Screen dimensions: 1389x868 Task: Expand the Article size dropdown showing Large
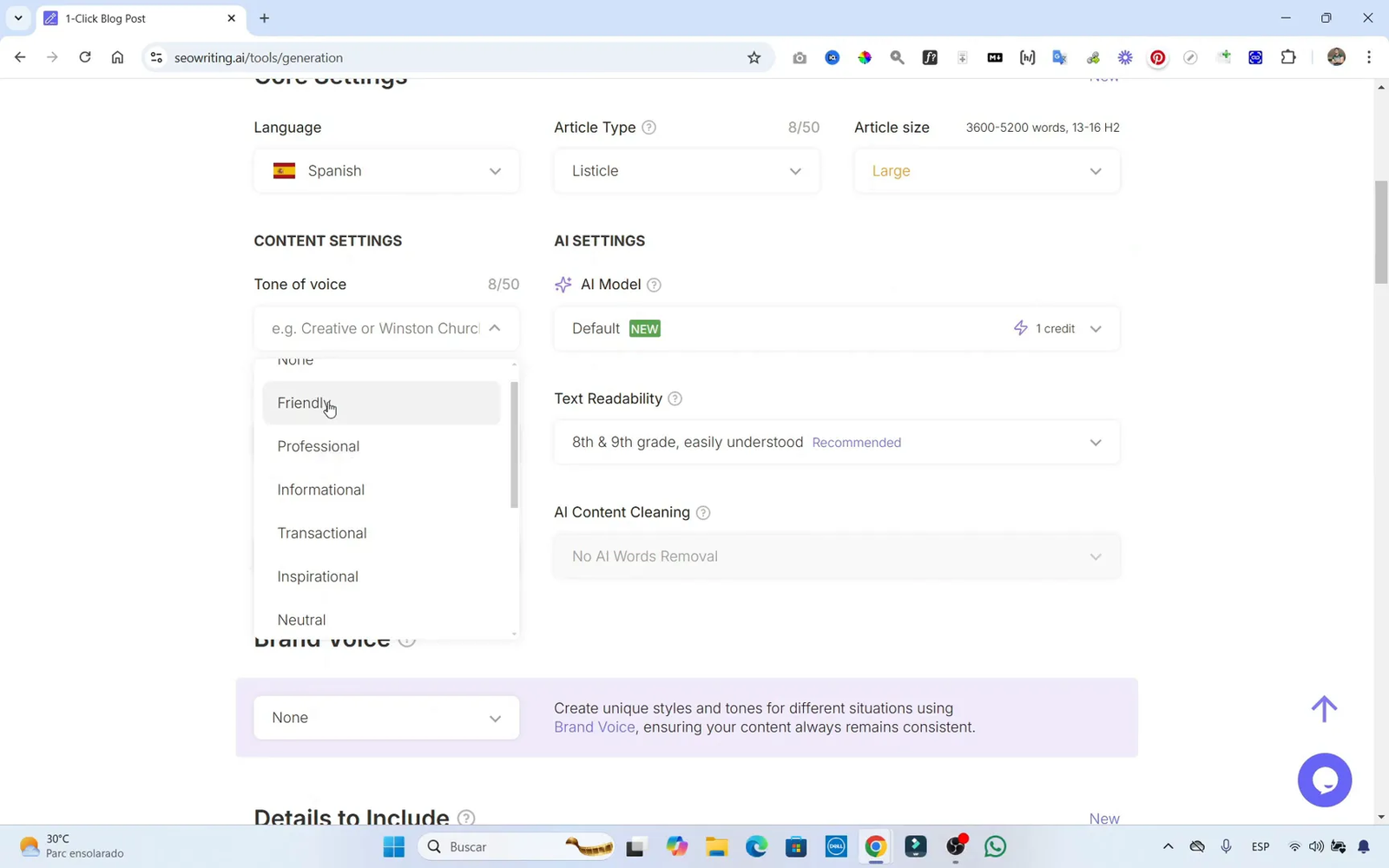point(986,171)
